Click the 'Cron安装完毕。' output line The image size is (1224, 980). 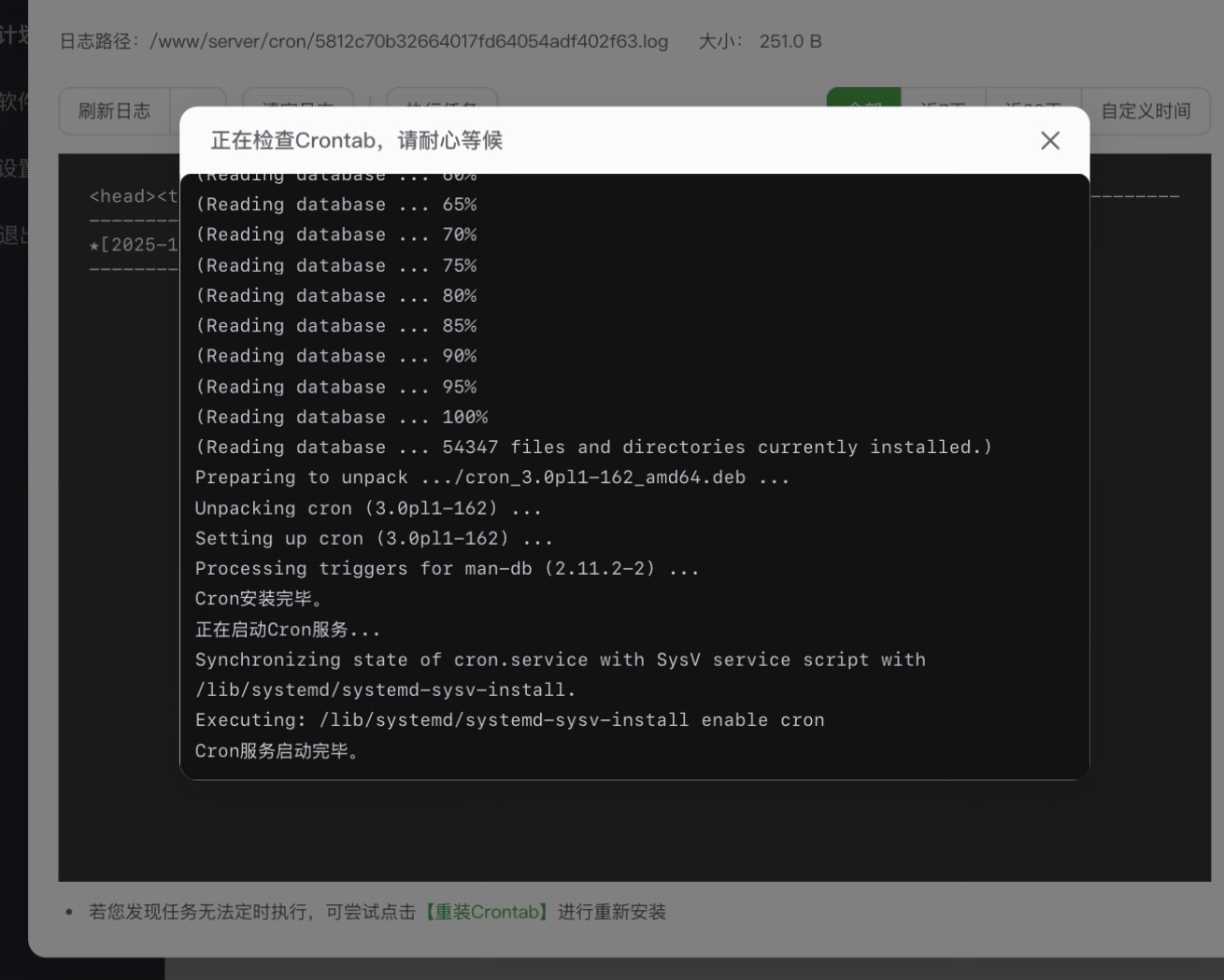(259, 599)
